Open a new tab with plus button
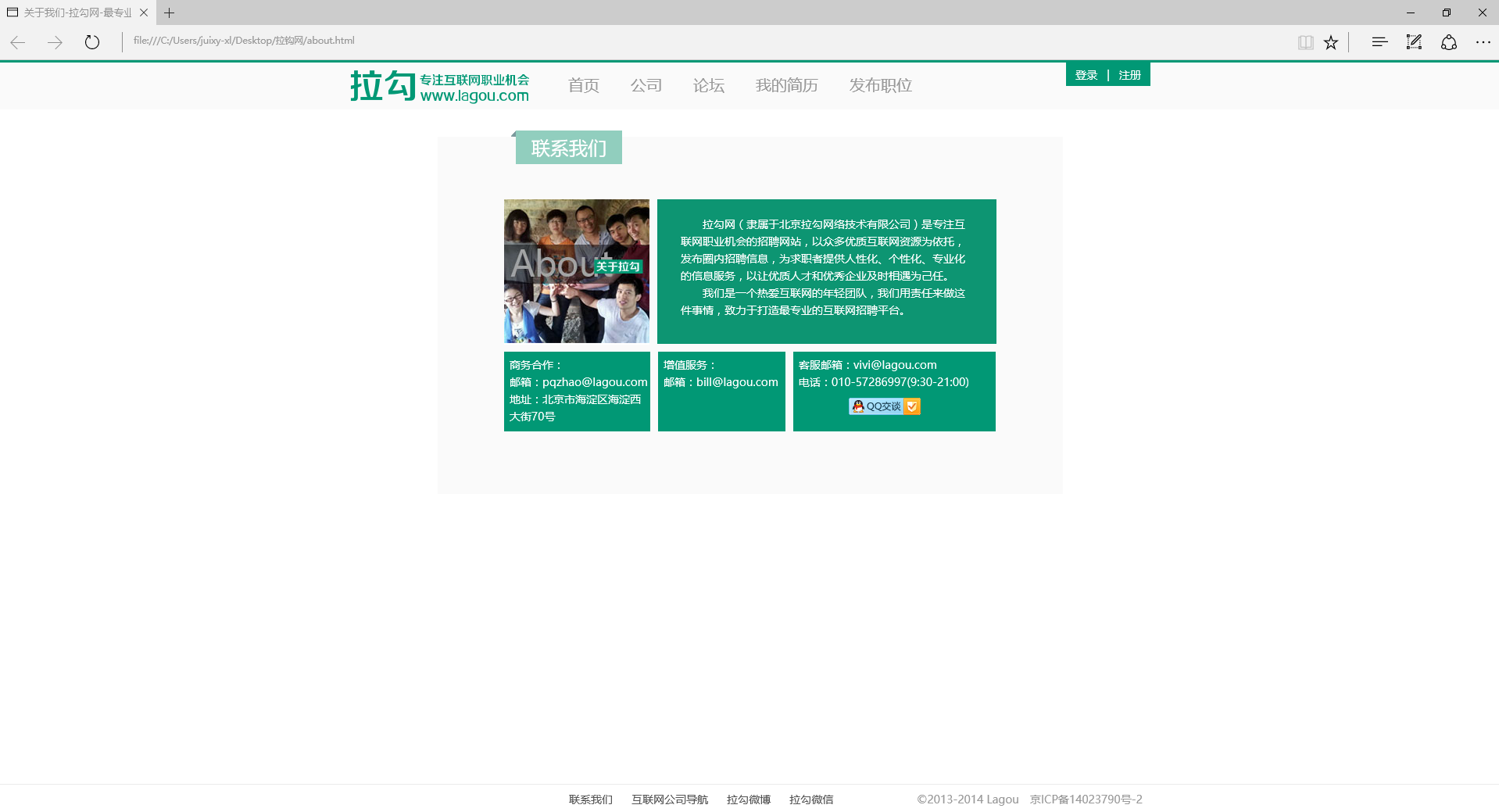The width and height of the screenshot is (1499, 812). click(169, 13)
